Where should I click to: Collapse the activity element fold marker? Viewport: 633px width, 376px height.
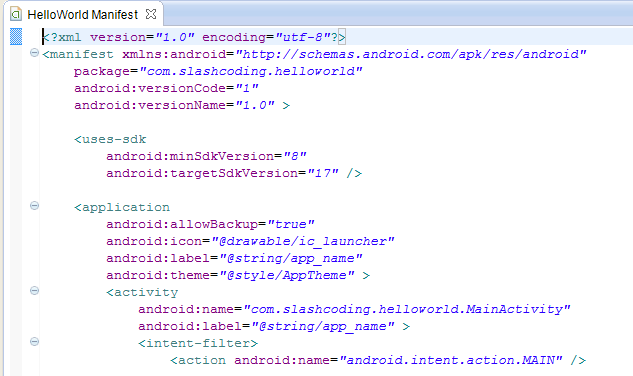point(35,290)
